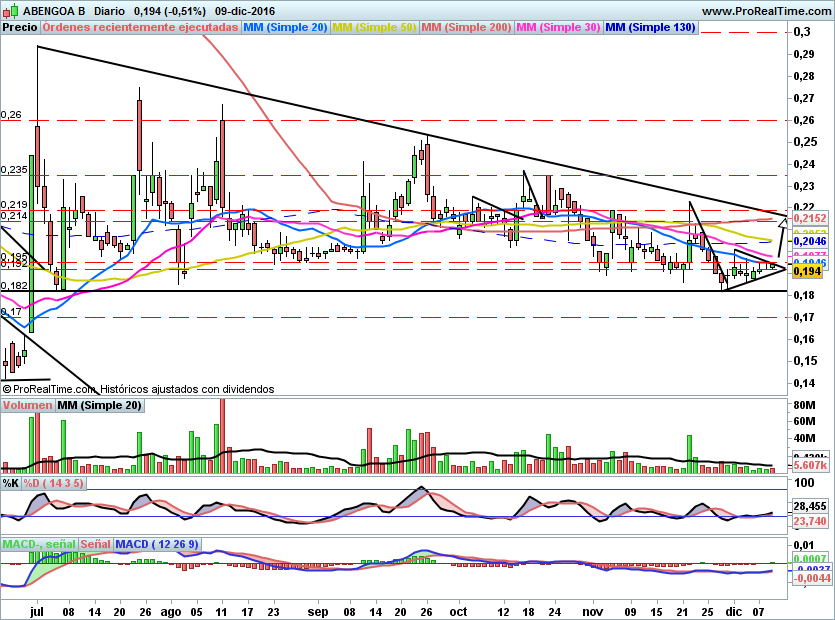Image resolution: width=835 pixels, height=620 pixels.
Task: Click the MACD (12 26 9) label
Action: point(157,544)
